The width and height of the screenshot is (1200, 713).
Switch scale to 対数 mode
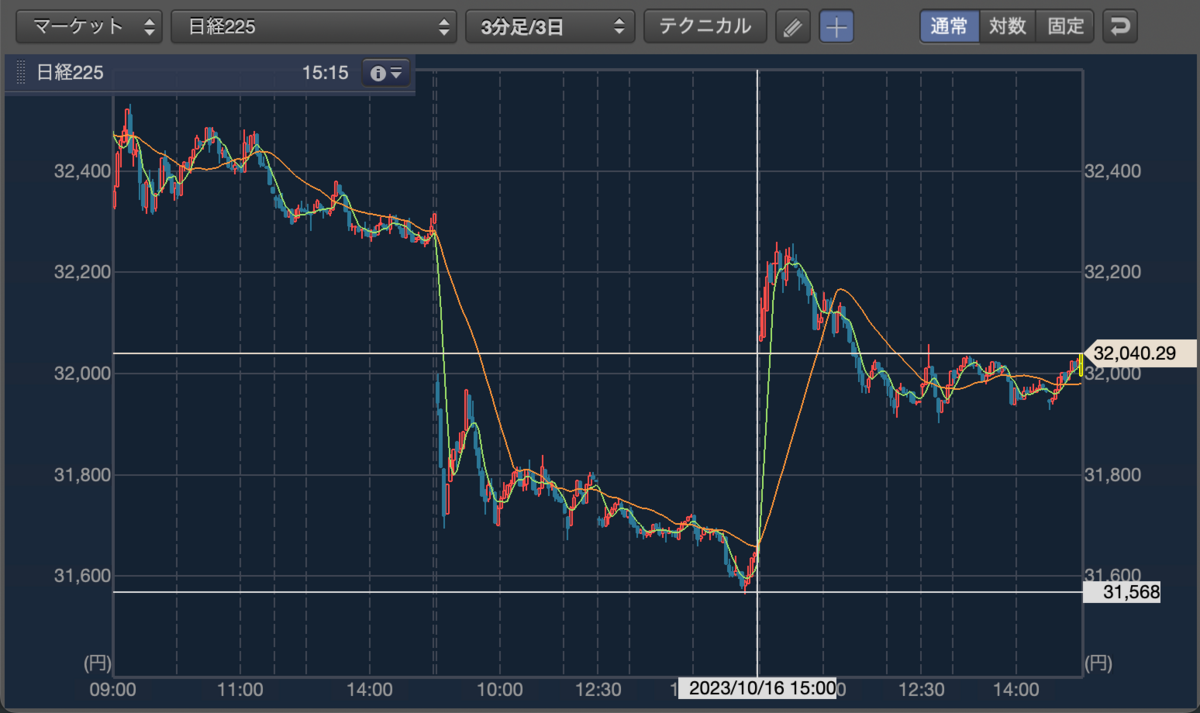1007,27
